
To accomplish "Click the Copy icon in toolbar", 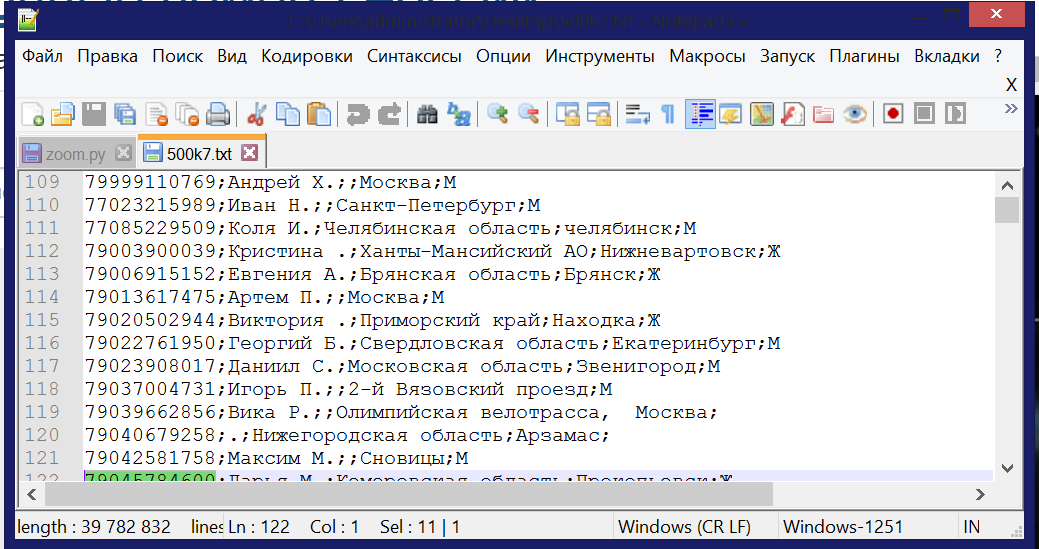I will 288,115.
